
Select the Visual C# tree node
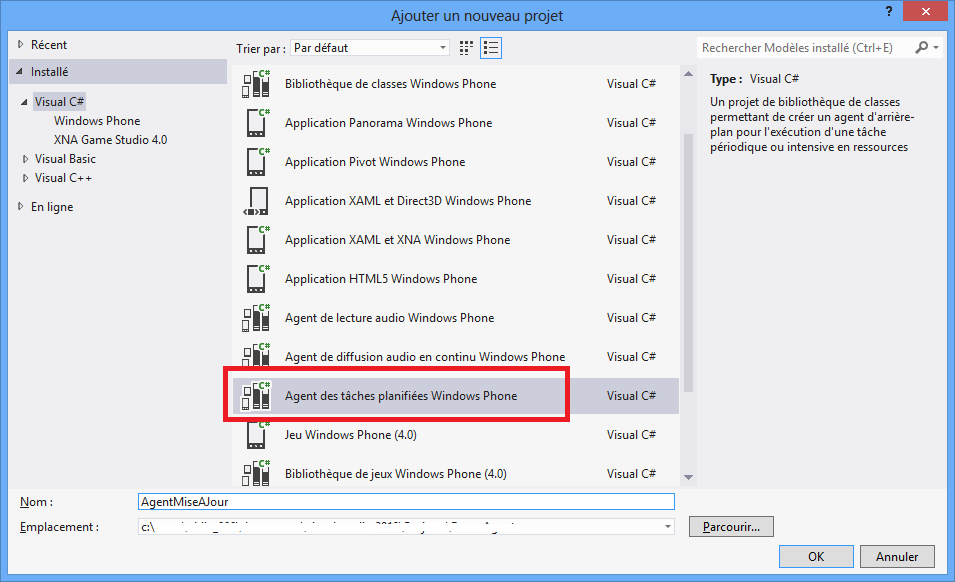point(59,102)
